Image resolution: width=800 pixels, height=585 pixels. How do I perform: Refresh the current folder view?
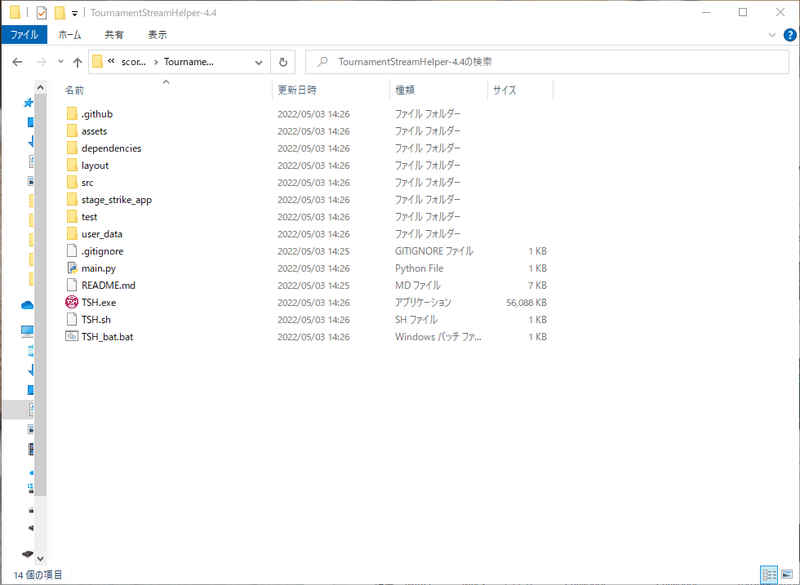[x=283, y=62]
